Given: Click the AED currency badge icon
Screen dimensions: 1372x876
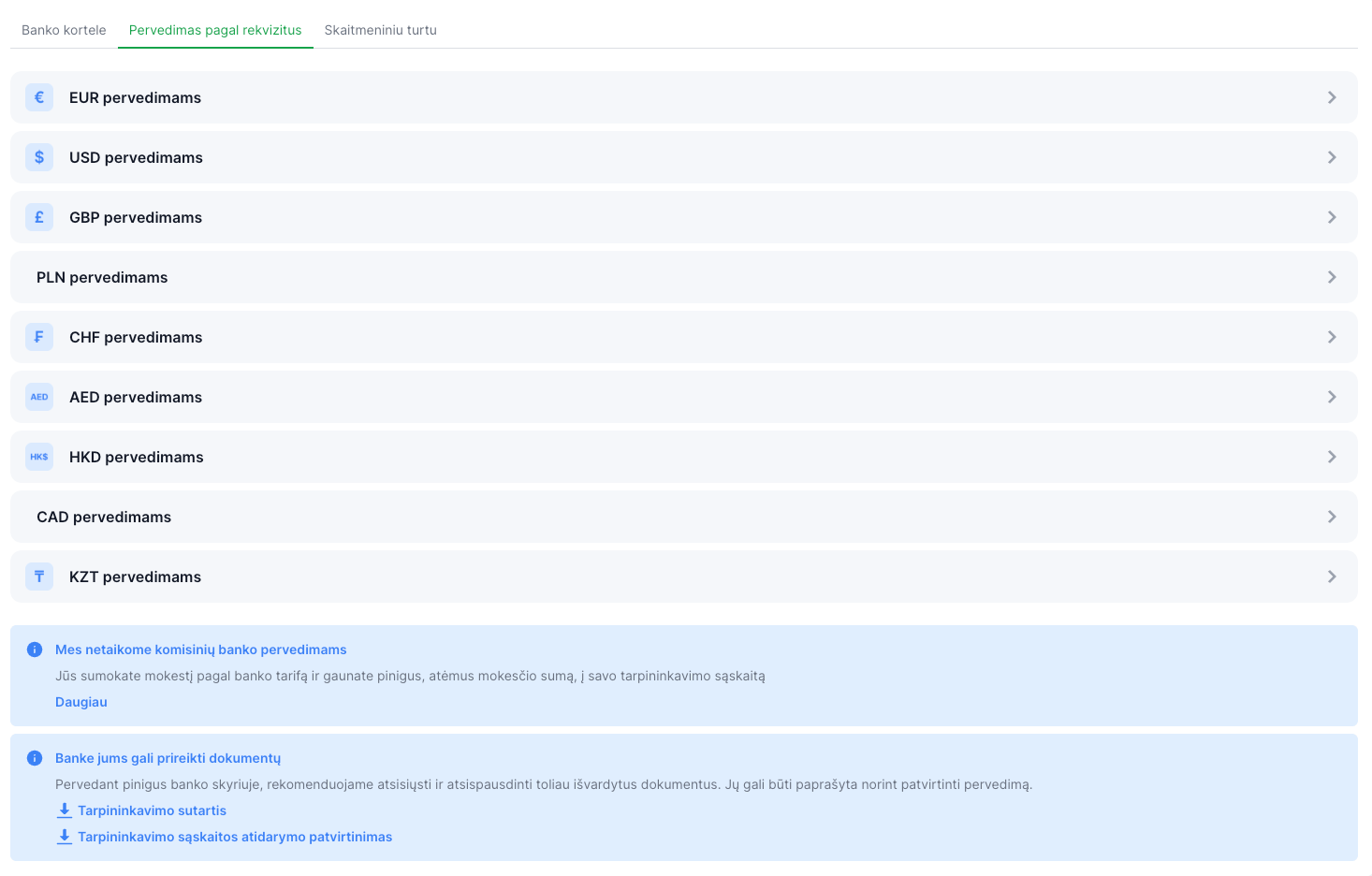Looking at the screenshot, I should (39, 397).
